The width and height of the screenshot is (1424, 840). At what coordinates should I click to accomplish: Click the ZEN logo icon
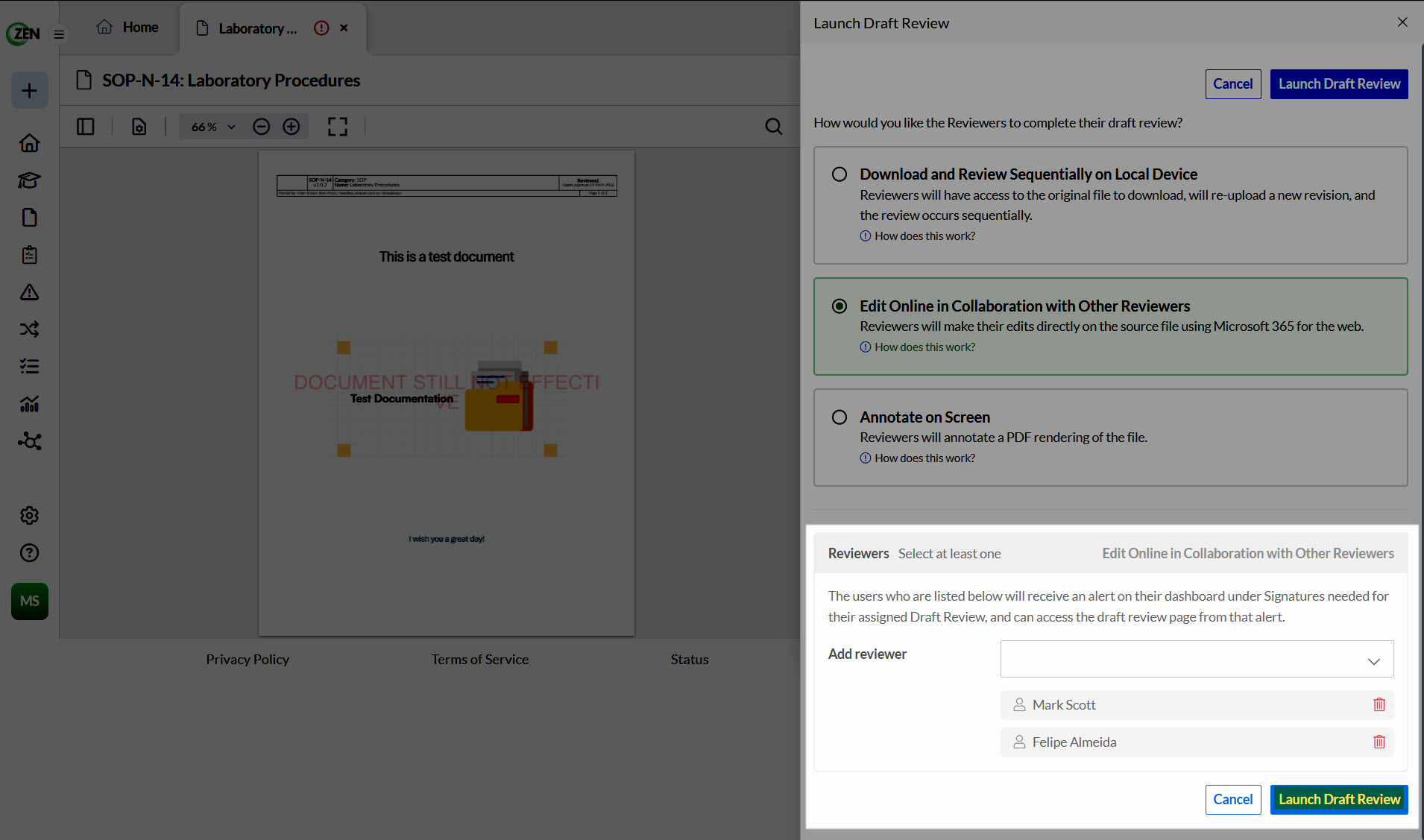pos(24,34)
